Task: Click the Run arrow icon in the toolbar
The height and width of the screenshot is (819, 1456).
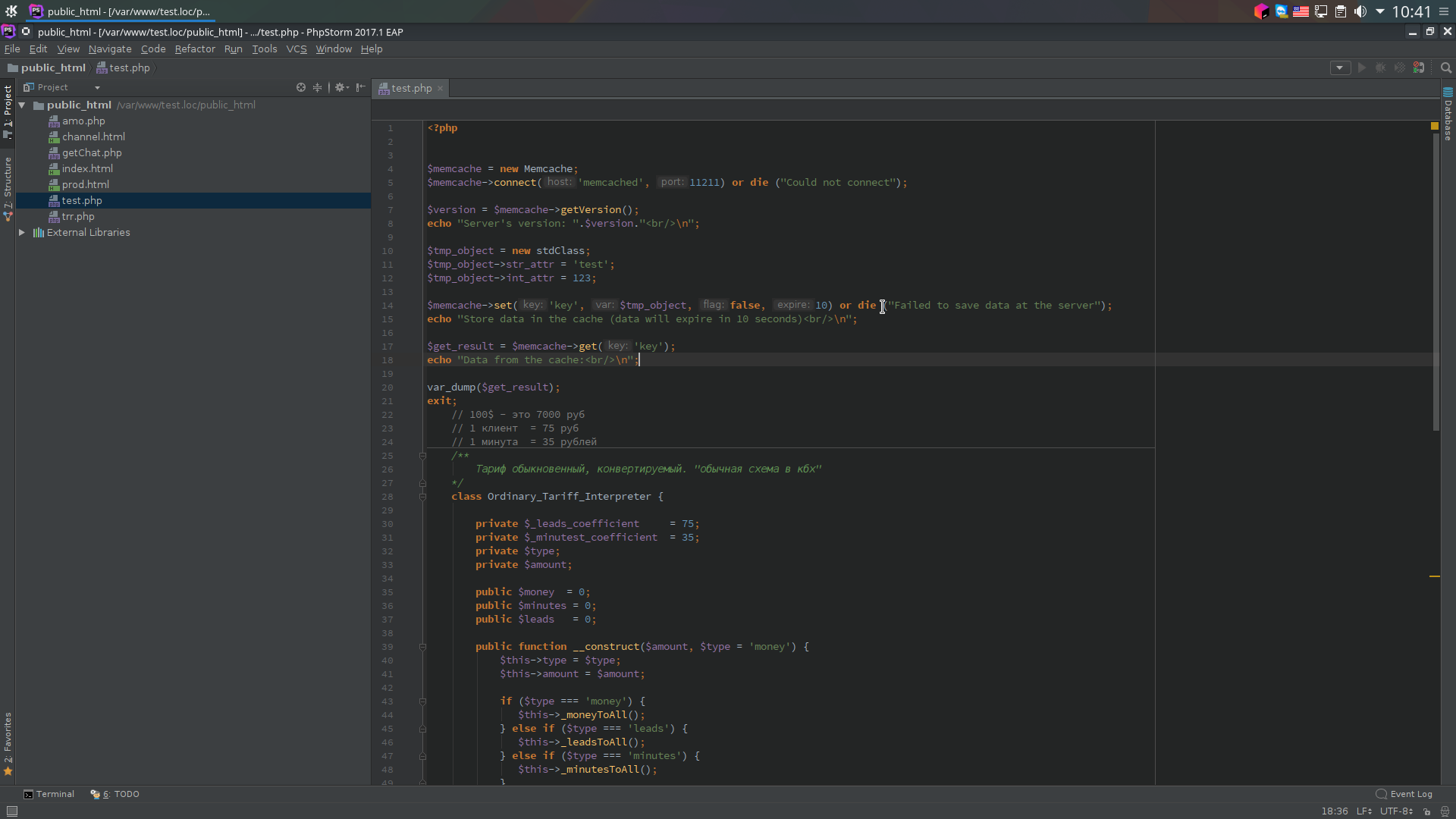Action: (1362, 68)
